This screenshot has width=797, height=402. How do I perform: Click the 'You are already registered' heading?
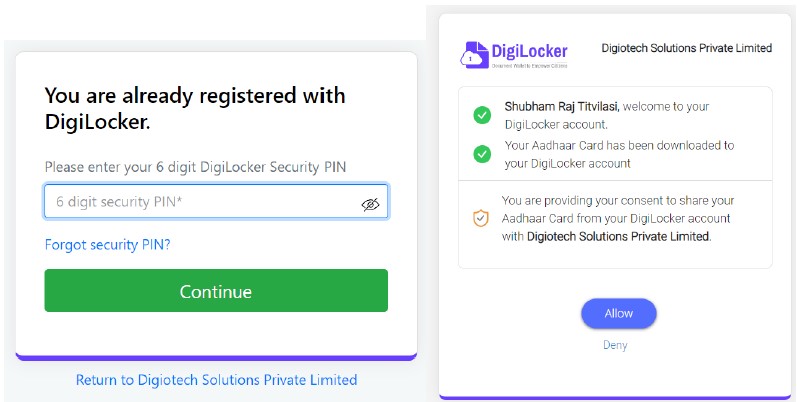pos(195,108)
